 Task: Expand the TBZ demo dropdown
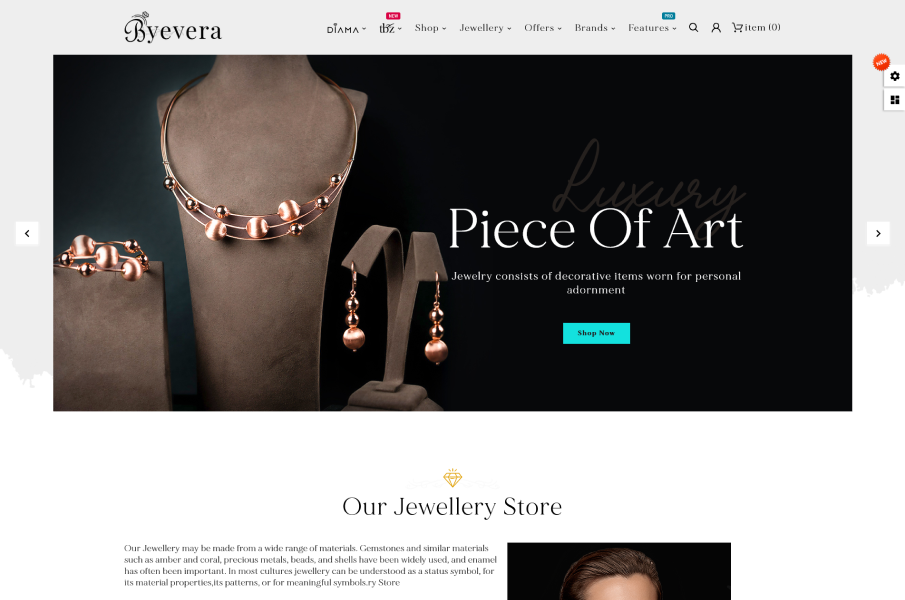coord(391,28)
